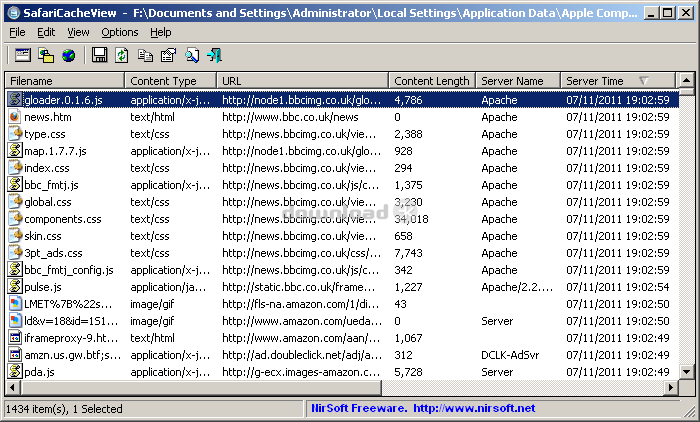700x422 pixels.
Task: Click vertical scrollbar down arrow
Action: point(685,371)
